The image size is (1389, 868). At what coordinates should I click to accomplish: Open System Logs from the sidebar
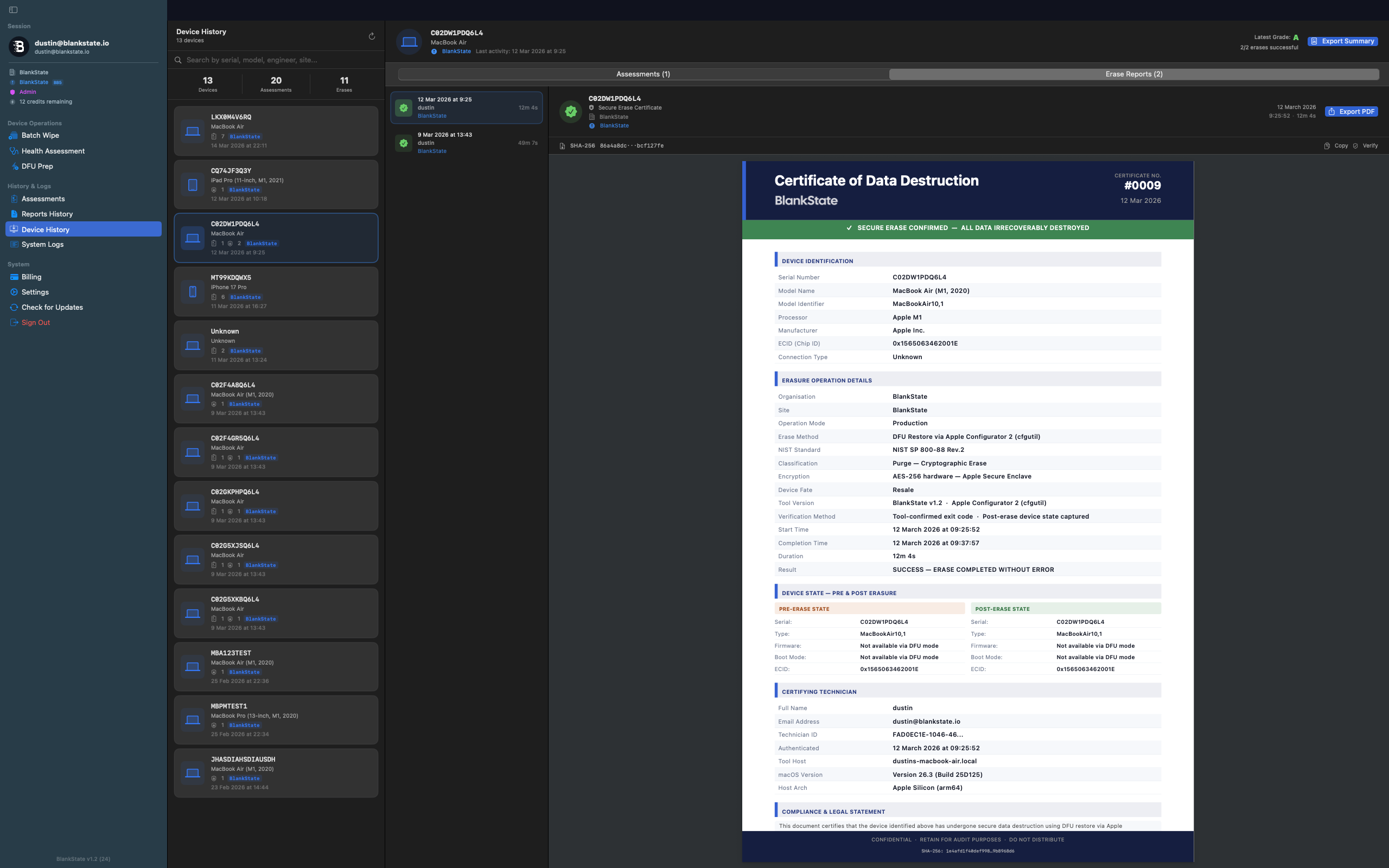(x=42, y=245)
